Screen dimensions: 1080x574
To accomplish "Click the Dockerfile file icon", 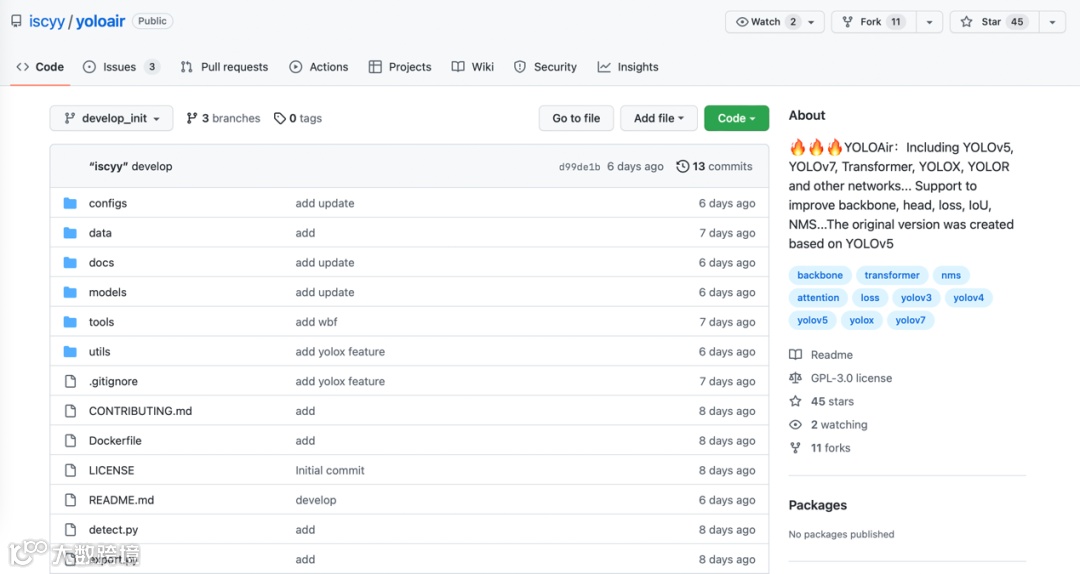I will [x=70, y=440].
